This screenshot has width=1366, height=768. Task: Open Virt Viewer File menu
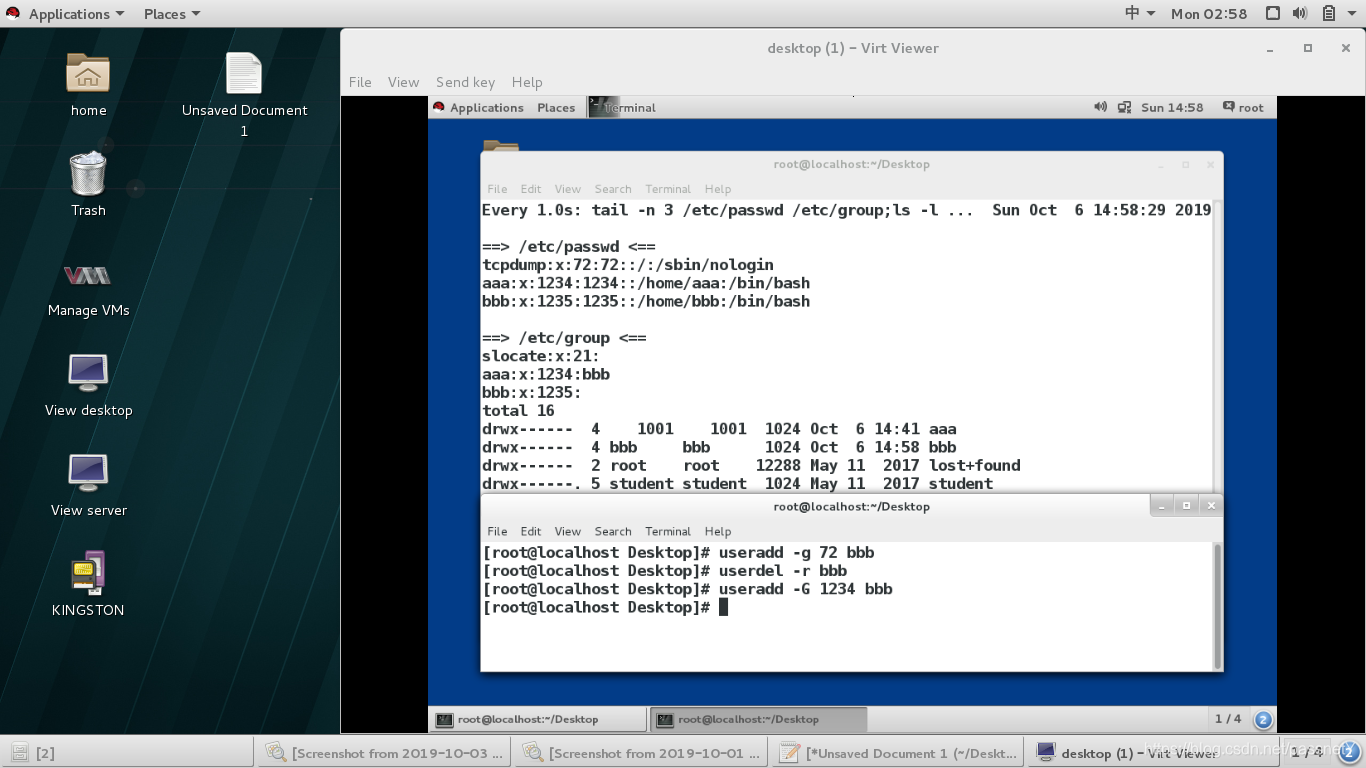click(360, 82)
